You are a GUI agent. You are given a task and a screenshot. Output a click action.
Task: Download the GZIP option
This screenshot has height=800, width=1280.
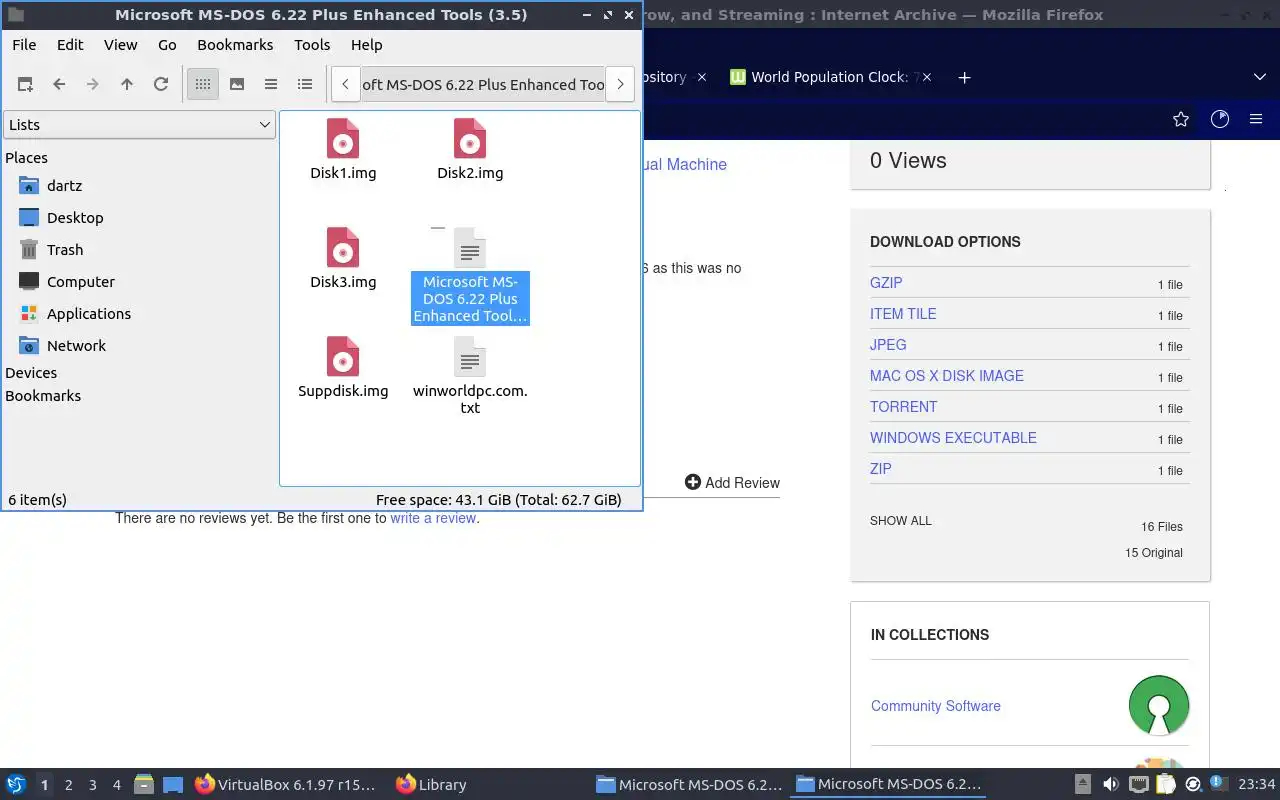pos(886,283)
